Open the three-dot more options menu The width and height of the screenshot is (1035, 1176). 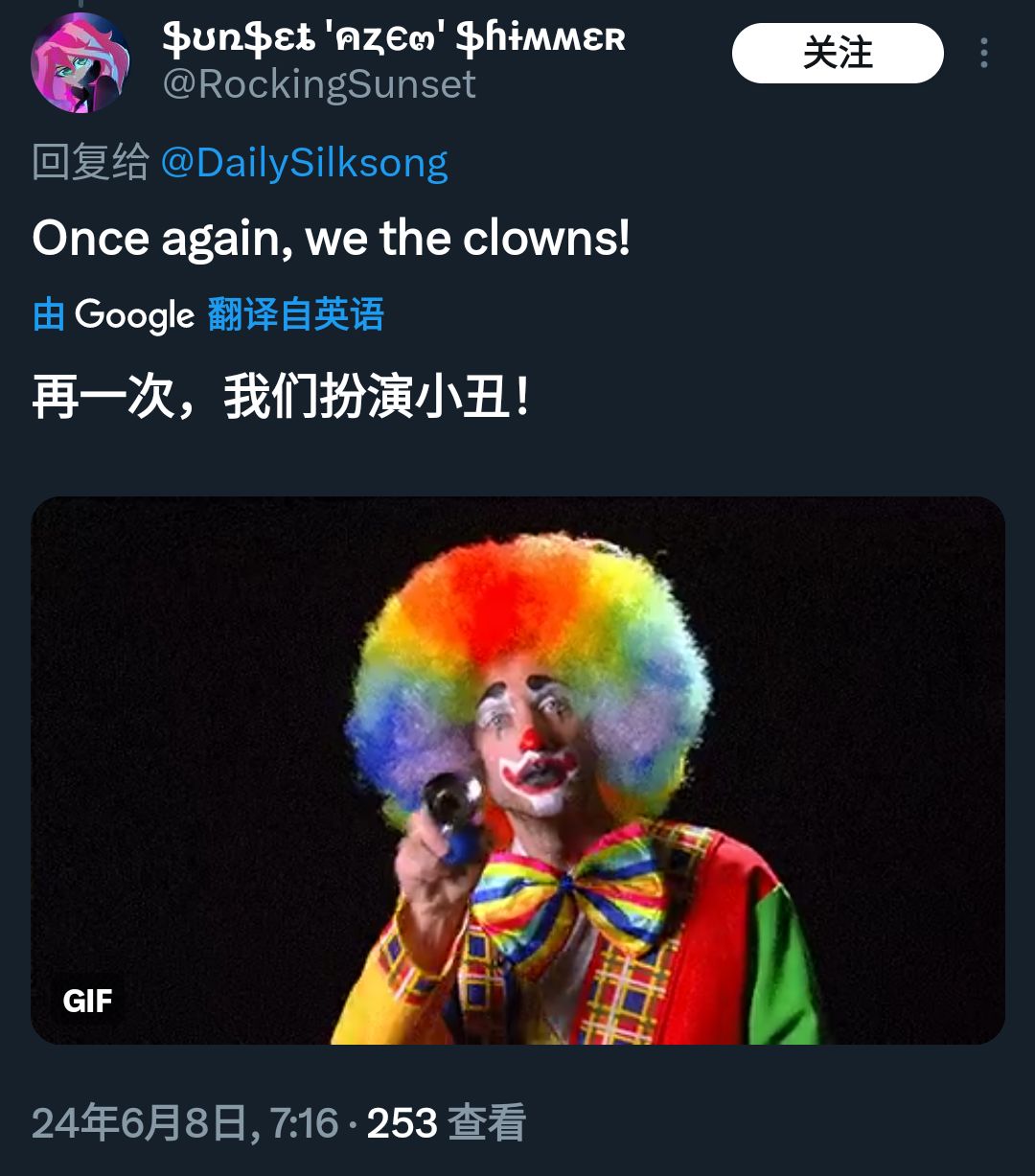click(x=983, y=54)
